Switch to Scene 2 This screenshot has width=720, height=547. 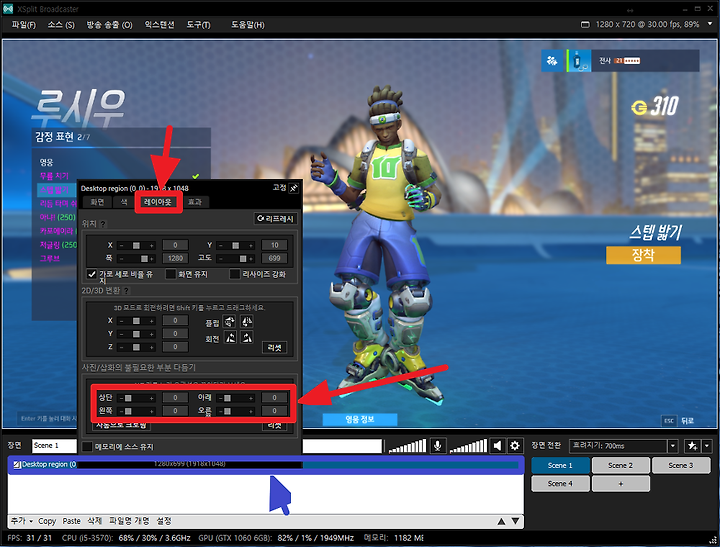(x=620, y=465)
